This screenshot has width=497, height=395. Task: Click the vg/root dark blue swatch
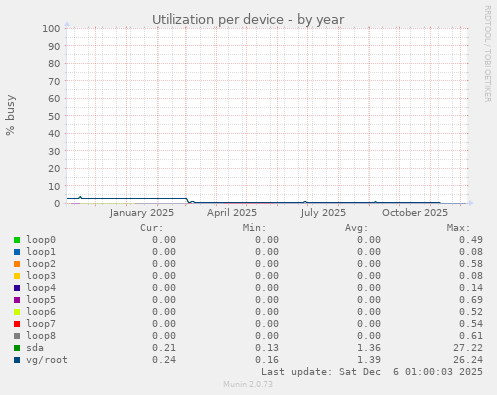pyautogui.click(x=17, y=360)
